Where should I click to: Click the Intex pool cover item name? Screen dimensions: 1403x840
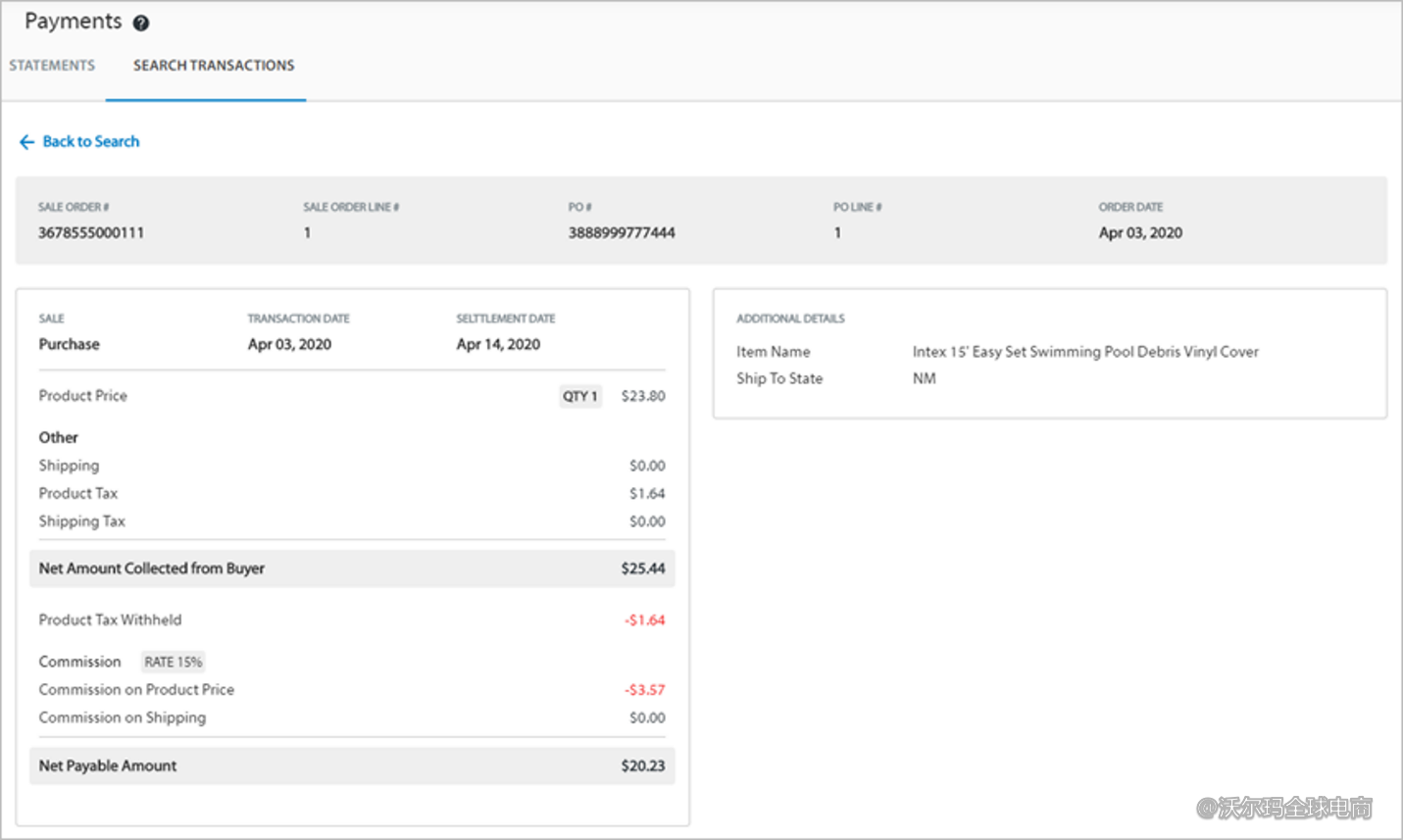(1085, 351)
